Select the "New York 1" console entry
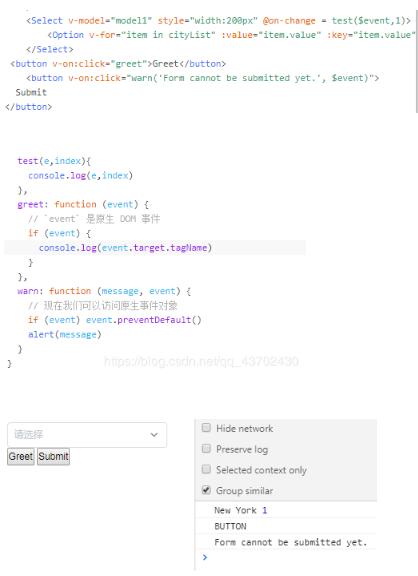Viewport: 418px width, 576px height. click(241, 510)
